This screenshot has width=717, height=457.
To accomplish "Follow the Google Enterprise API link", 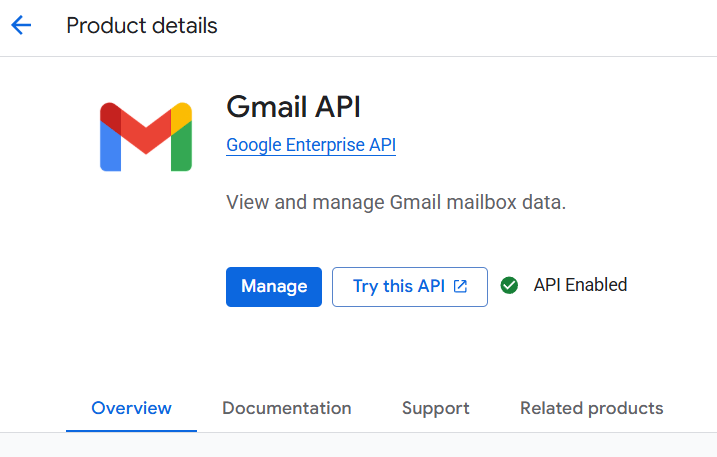I will click(311, 145).
